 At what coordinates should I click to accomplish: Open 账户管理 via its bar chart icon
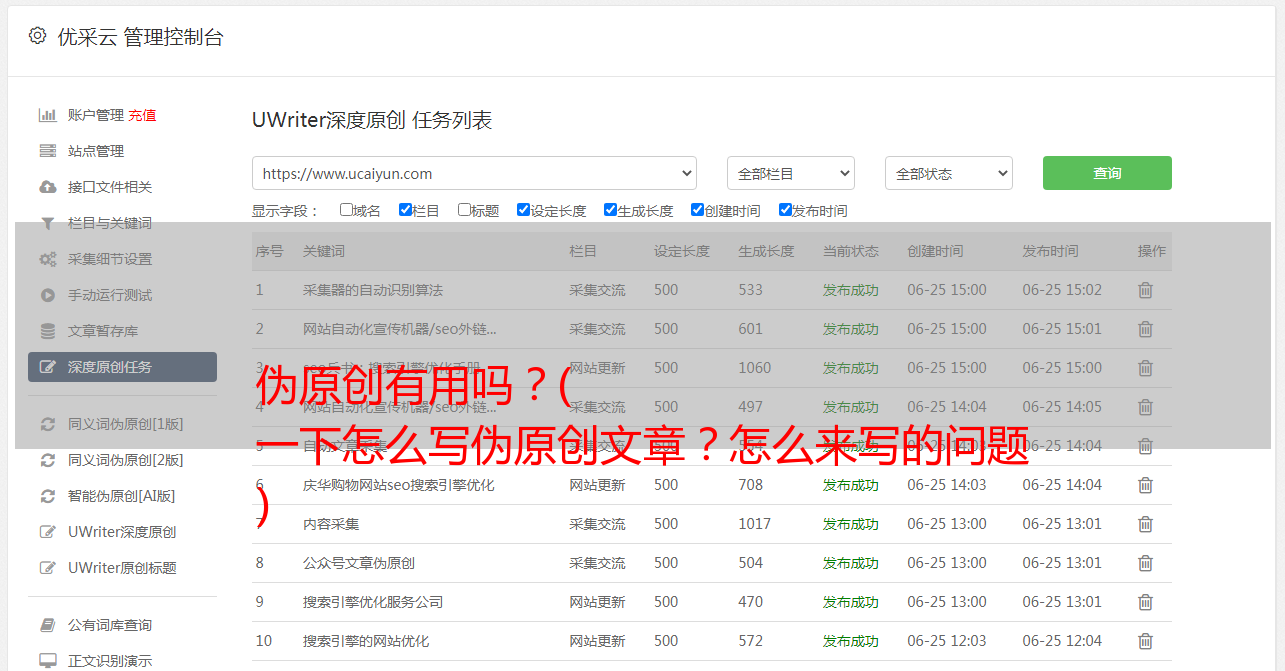point(48,115)
